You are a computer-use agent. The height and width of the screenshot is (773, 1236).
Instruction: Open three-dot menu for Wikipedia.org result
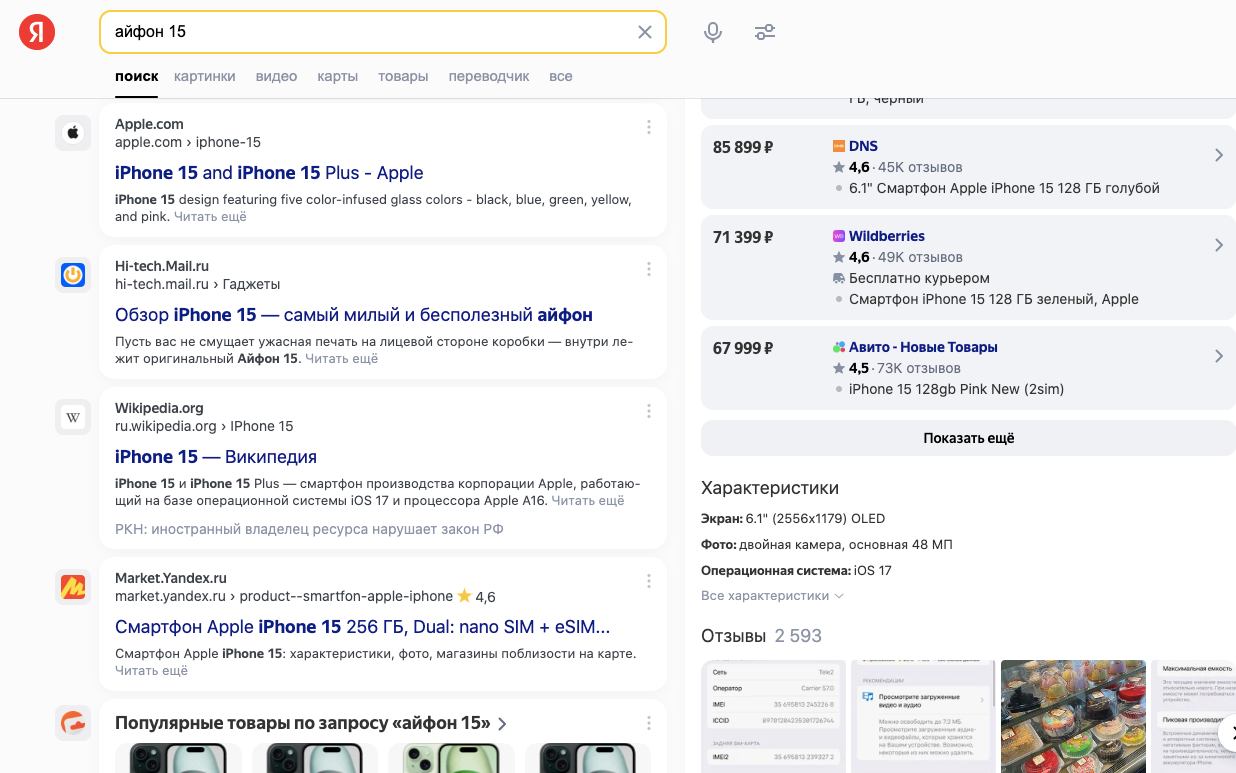pos(649,411)
